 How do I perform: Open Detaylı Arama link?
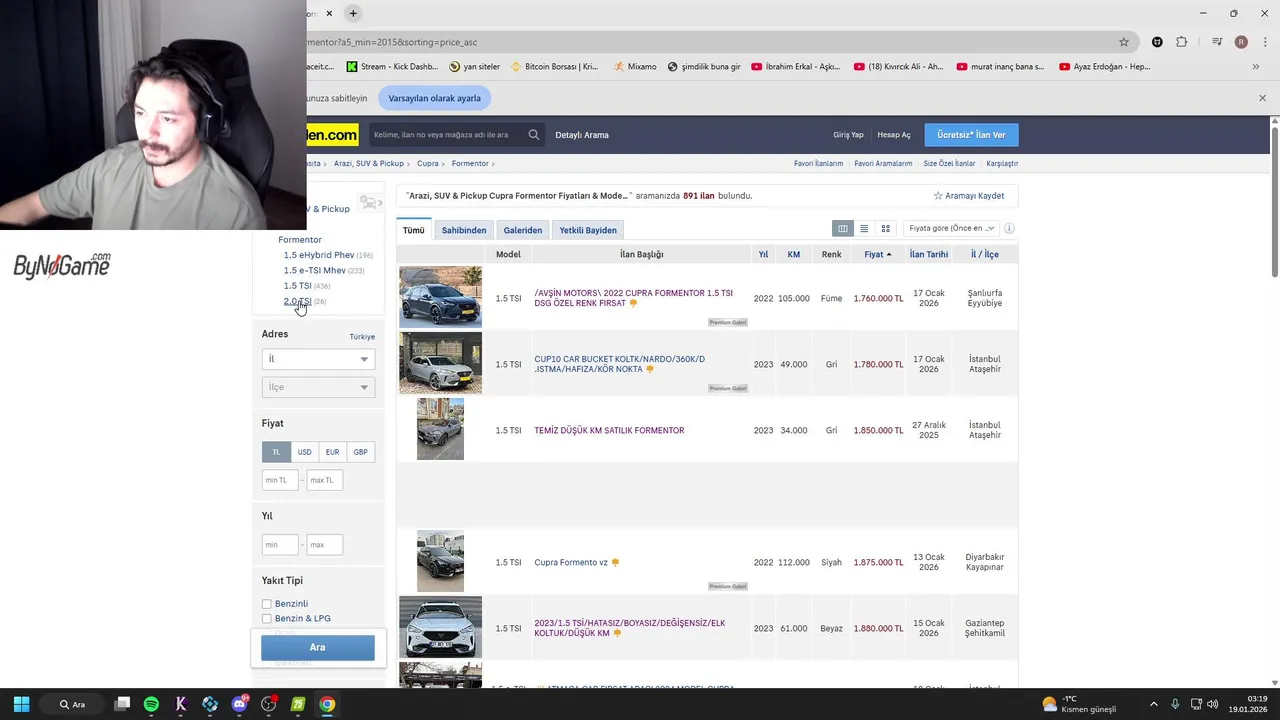582,135
